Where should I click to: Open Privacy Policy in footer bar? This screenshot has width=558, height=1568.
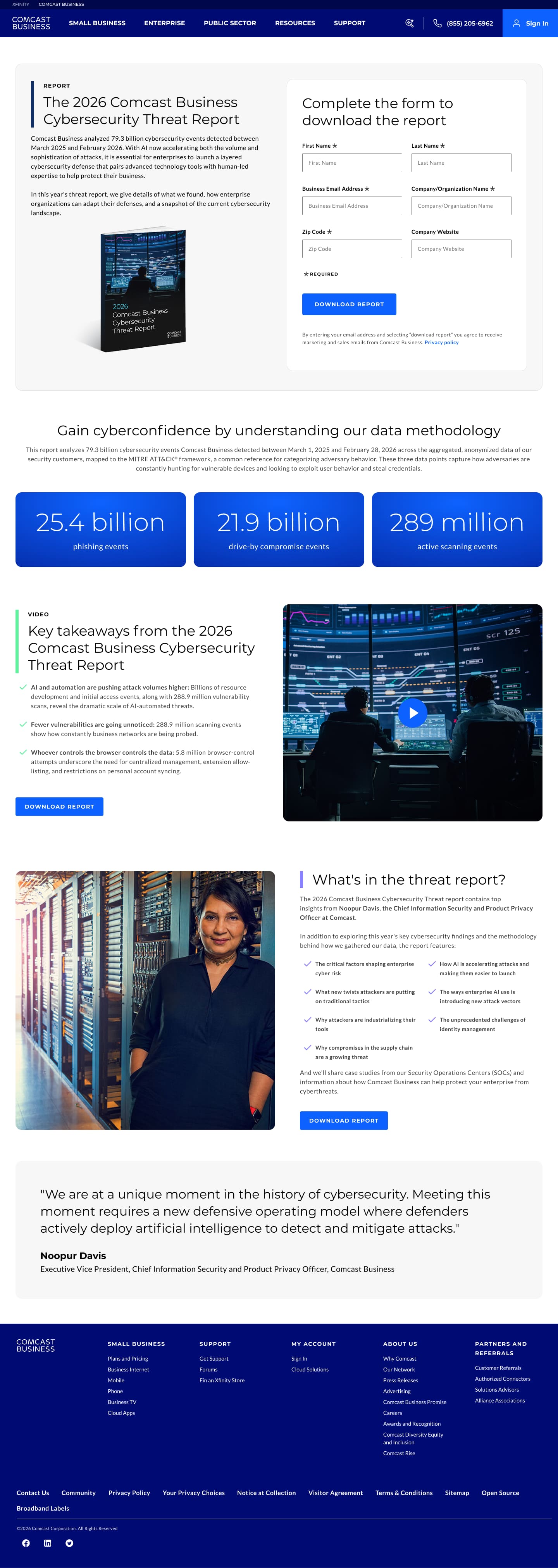point(129,1492)
